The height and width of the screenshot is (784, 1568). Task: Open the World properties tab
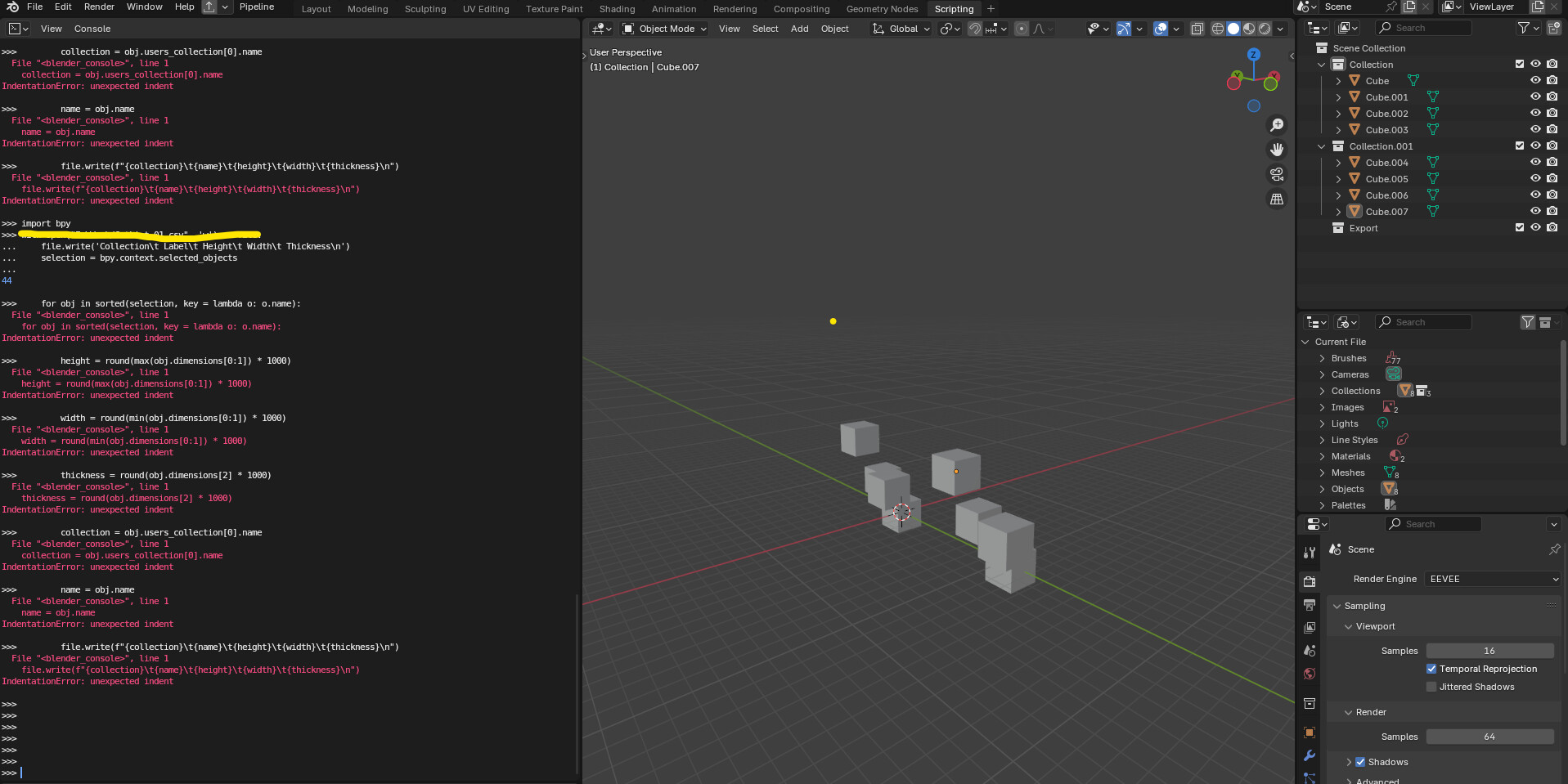coord(1310,674)
